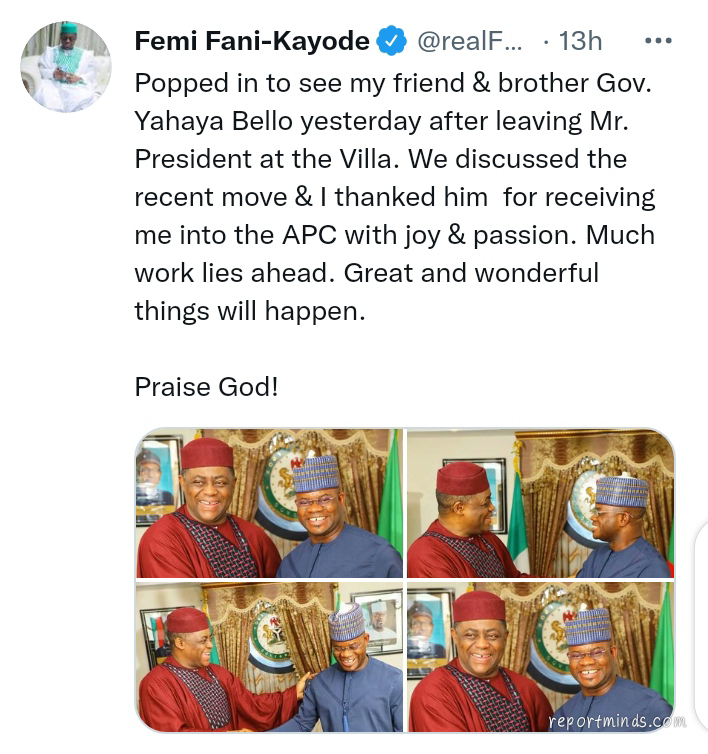The image size is (708, 754).
Task: Click the blue verified badge
Action: pyautogui.click(x=390, y=42)
